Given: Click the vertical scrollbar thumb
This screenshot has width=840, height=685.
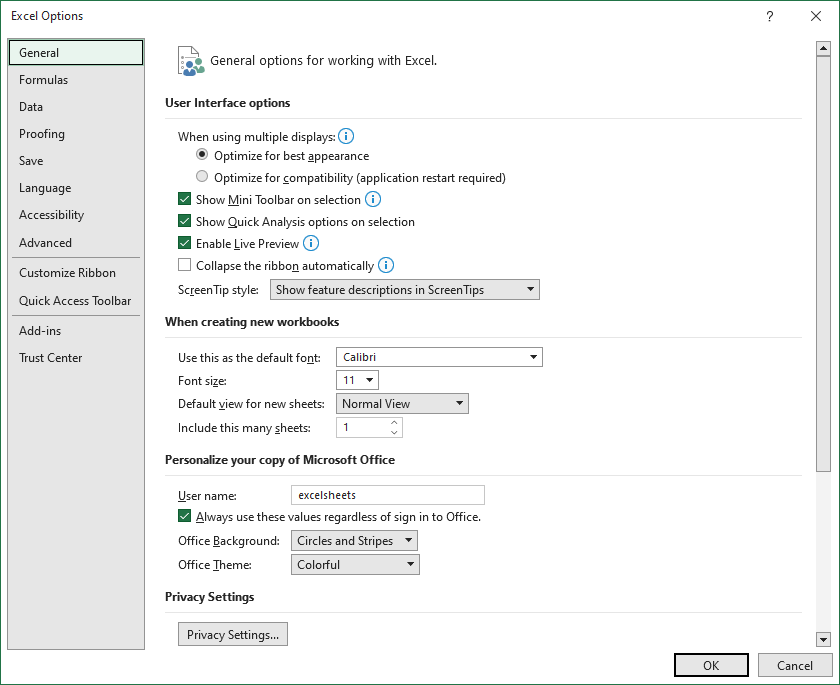Looking at the screenshot, I should click(x=823, y=264).
